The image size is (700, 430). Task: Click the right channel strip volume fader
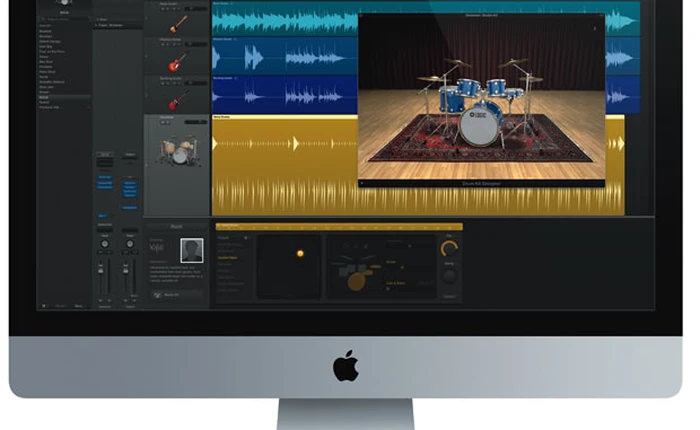126,270
